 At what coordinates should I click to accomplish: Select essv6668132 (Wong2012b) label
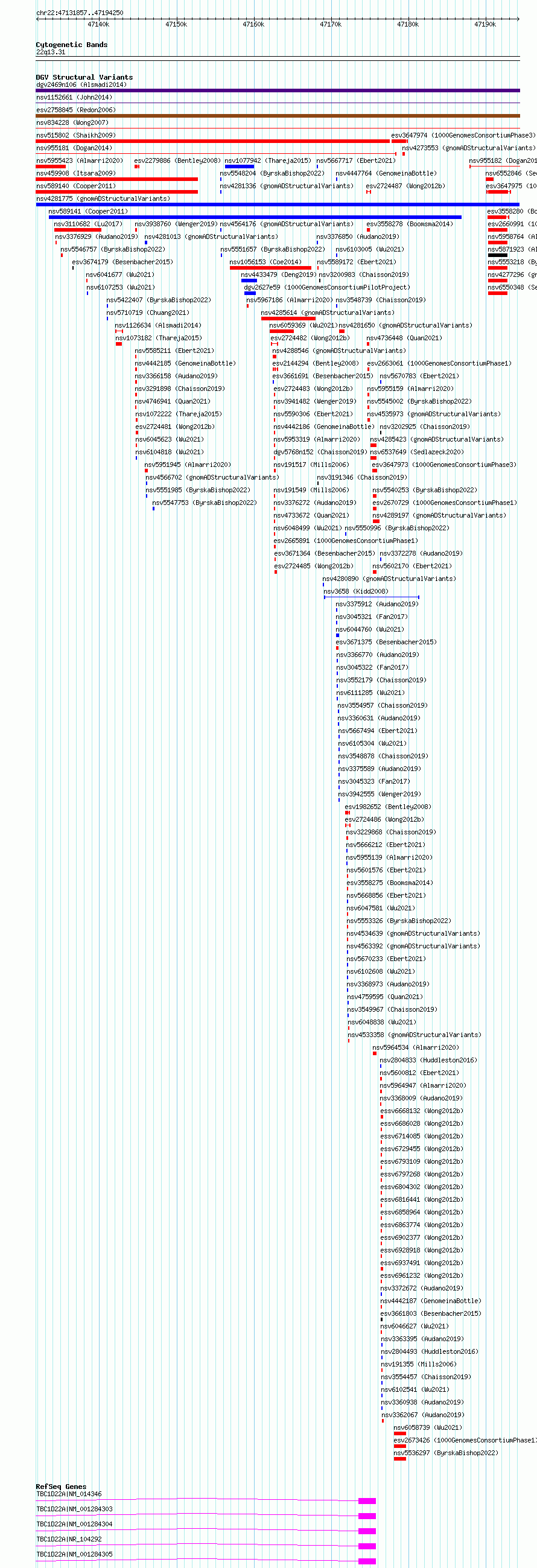point(422,1113)
